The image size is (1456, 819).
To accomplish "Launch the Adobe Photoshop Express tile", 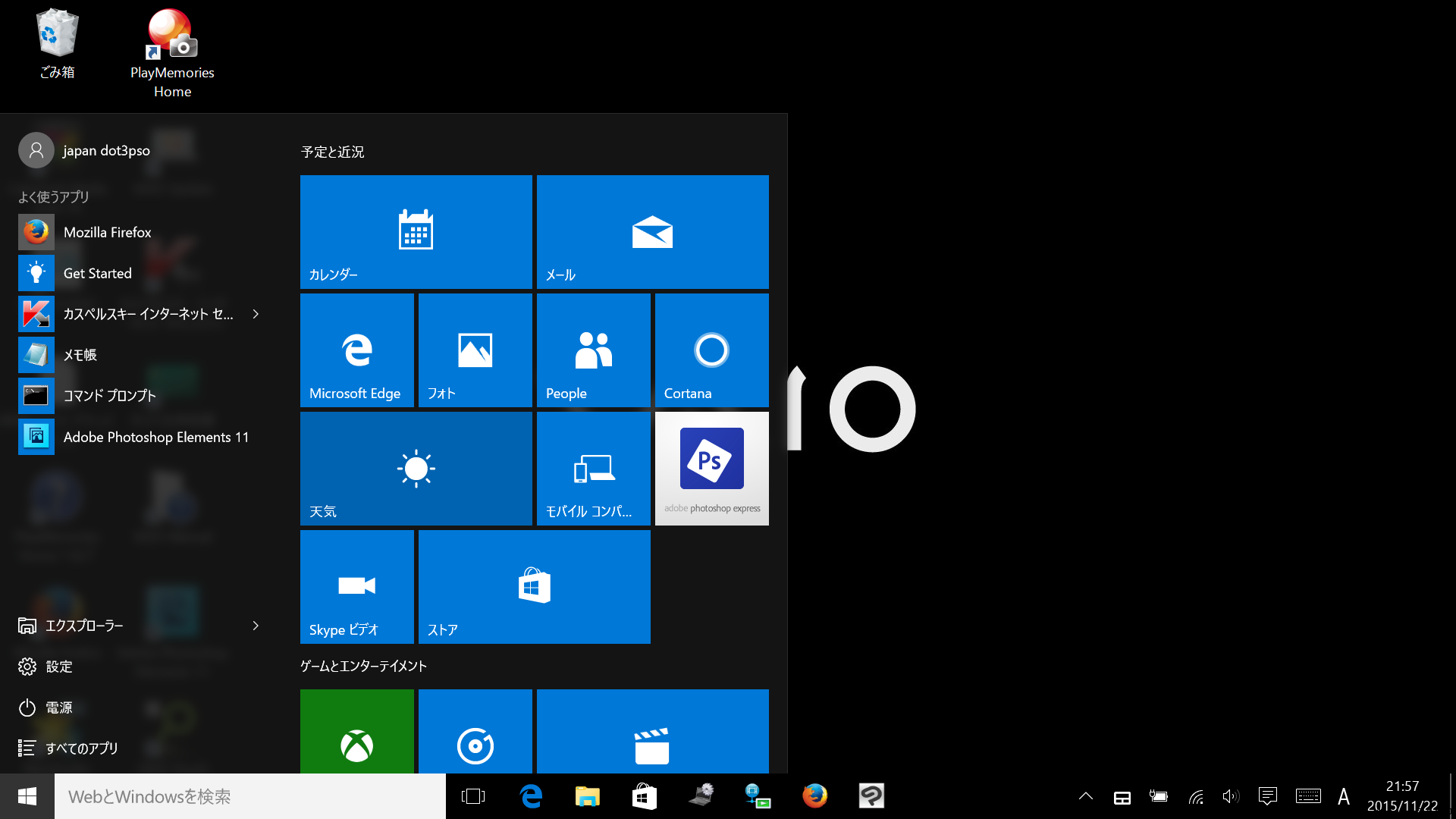I will tap(711, 469).
